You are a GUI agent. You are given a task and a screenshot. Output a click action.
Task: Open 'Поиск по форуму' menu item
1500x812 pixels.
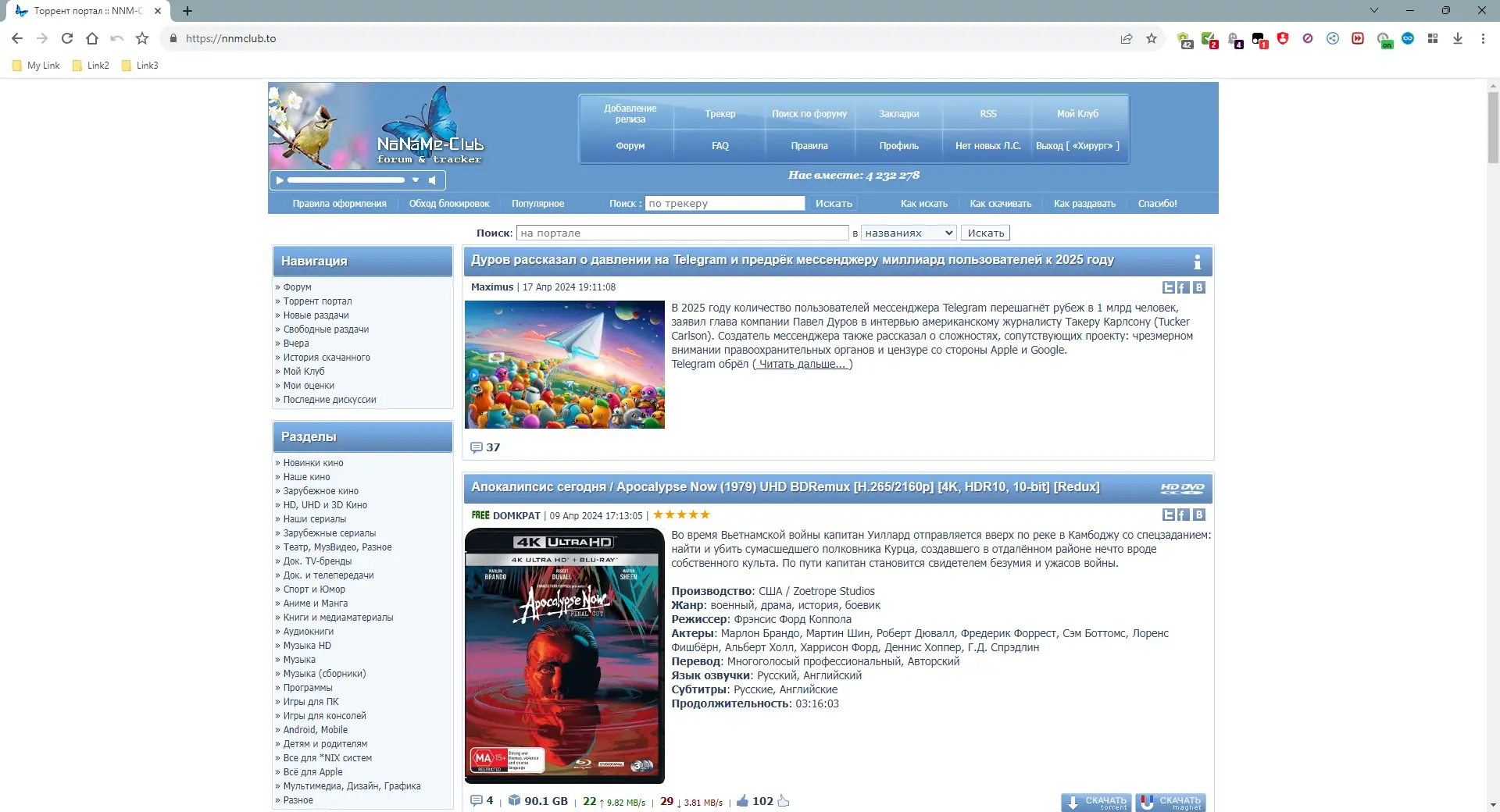coord(809,114)
